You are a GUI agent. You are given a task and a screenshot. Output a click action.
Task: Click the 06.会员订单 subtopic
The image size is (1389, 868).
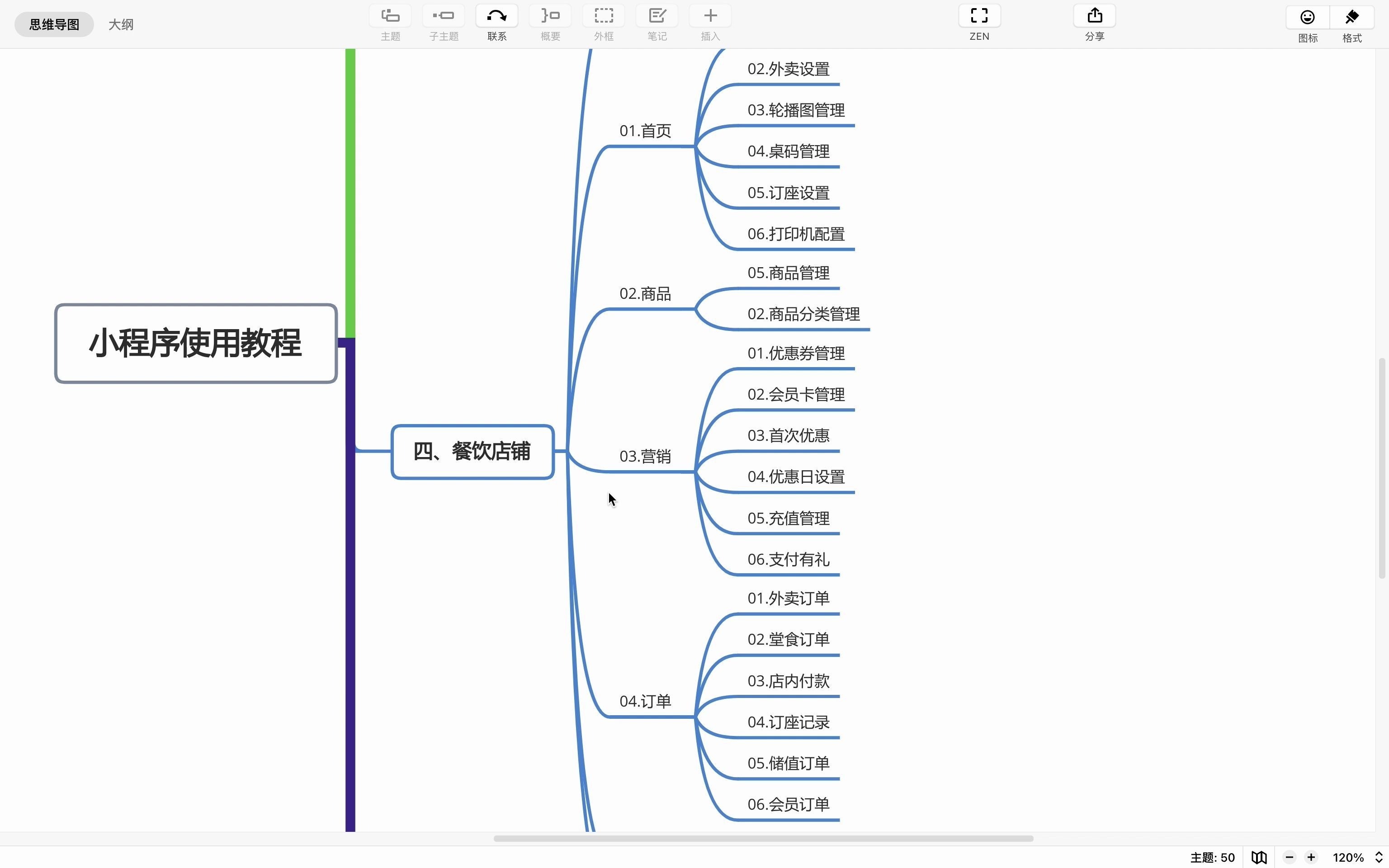[788, 805]
